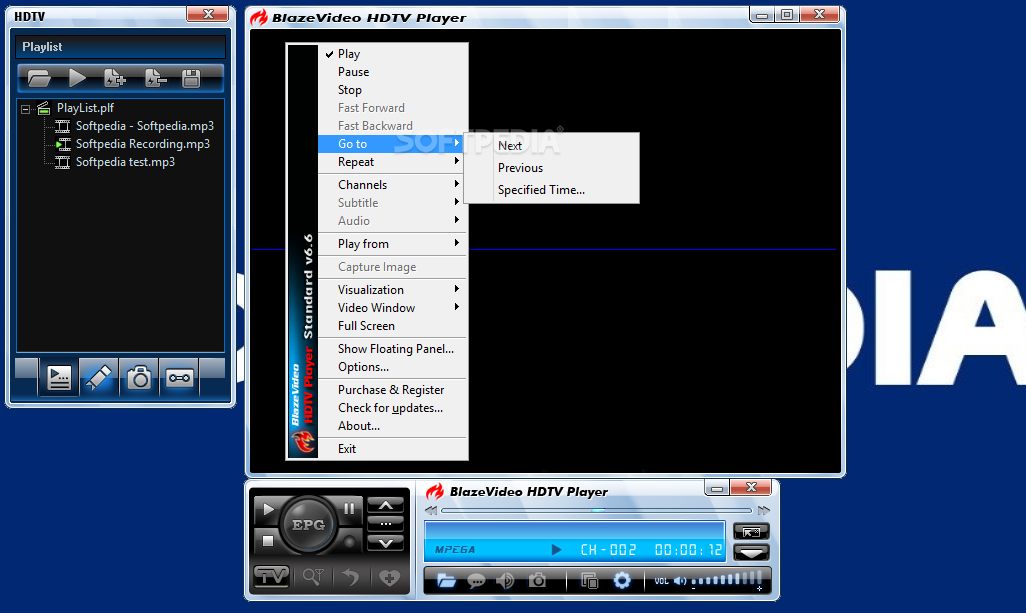Viewport: 1026px width, 613px height.
Task: Open the captured images camera tab in HDTV panel
Action: 139,377
